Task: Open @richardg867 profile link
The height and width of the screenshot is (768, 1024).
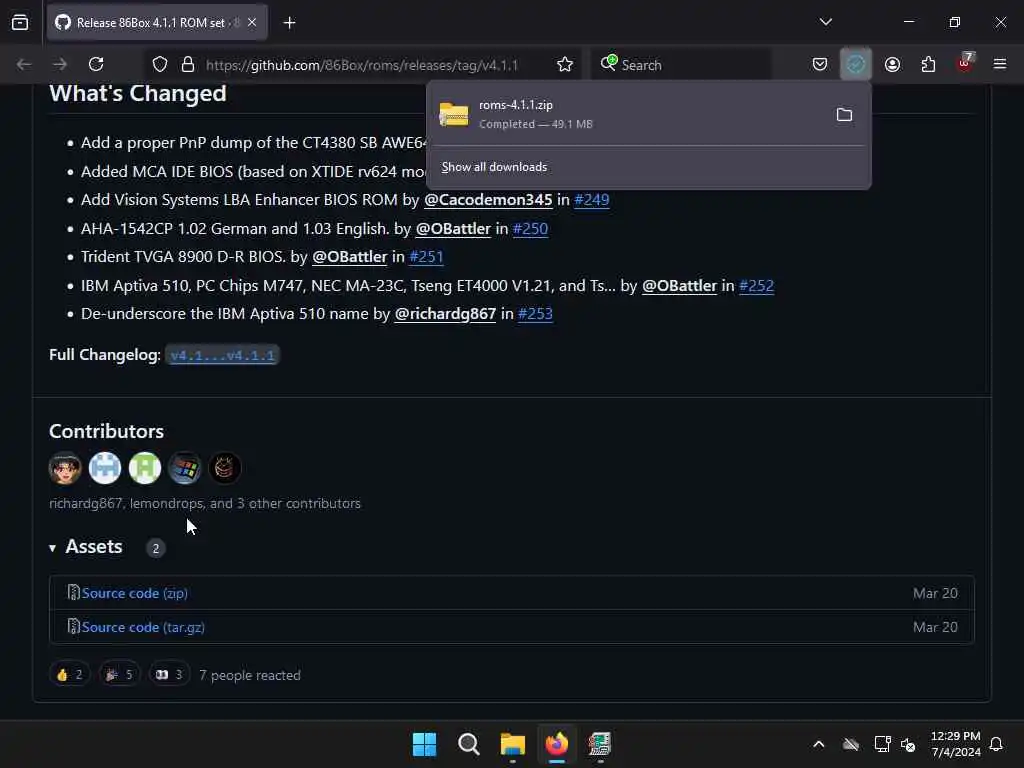Action: (445, 313)
